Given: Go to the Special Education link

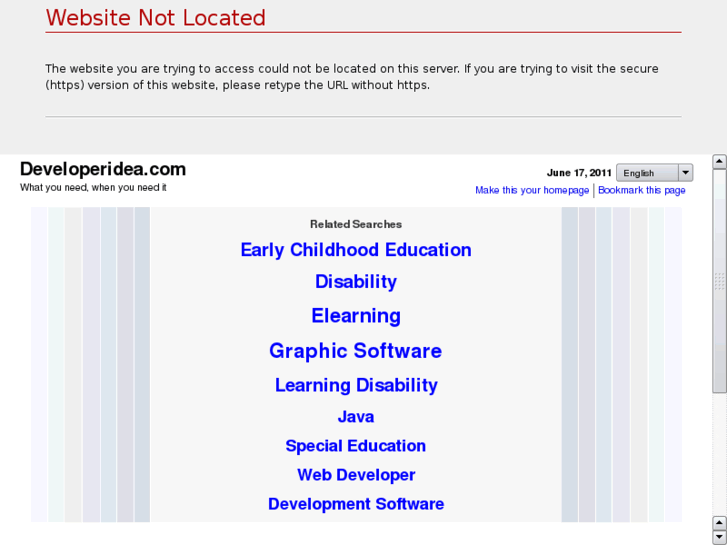Looking at the screenshot, I should pyautogui.click(x=356, y=446).
